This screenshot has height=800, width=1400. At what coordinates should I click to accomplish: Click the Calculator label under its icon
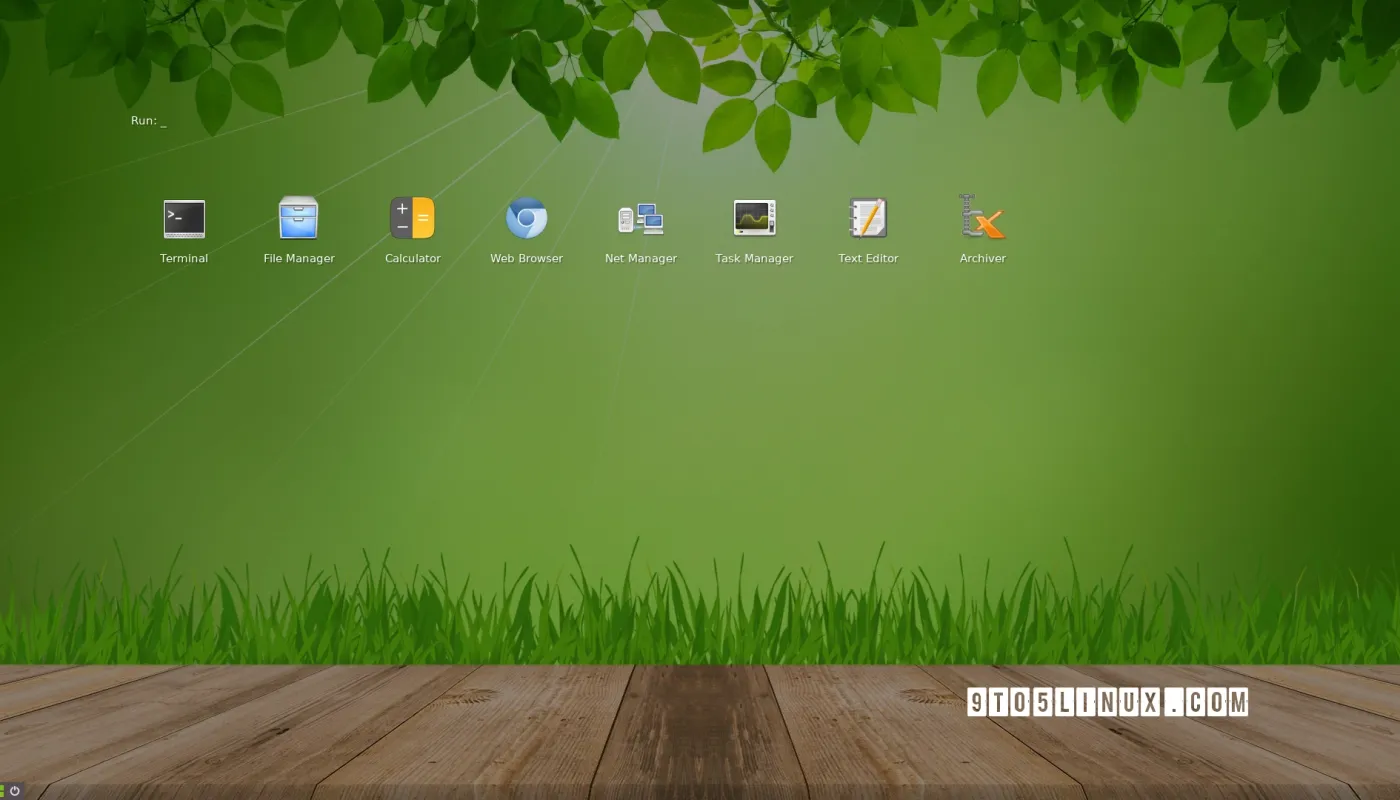click(412, 258)
